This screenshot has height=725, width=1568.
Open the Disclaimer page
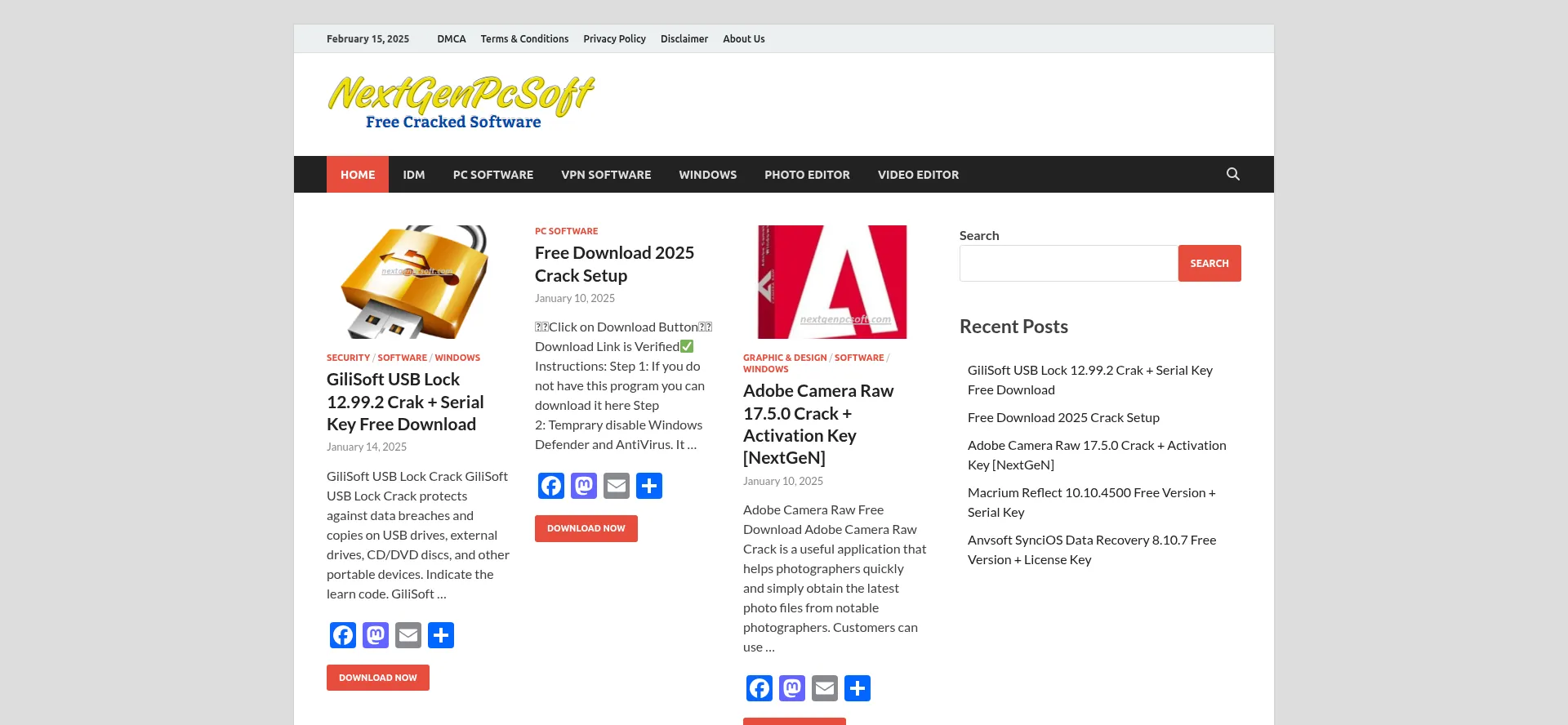click(x=684, y=39)
